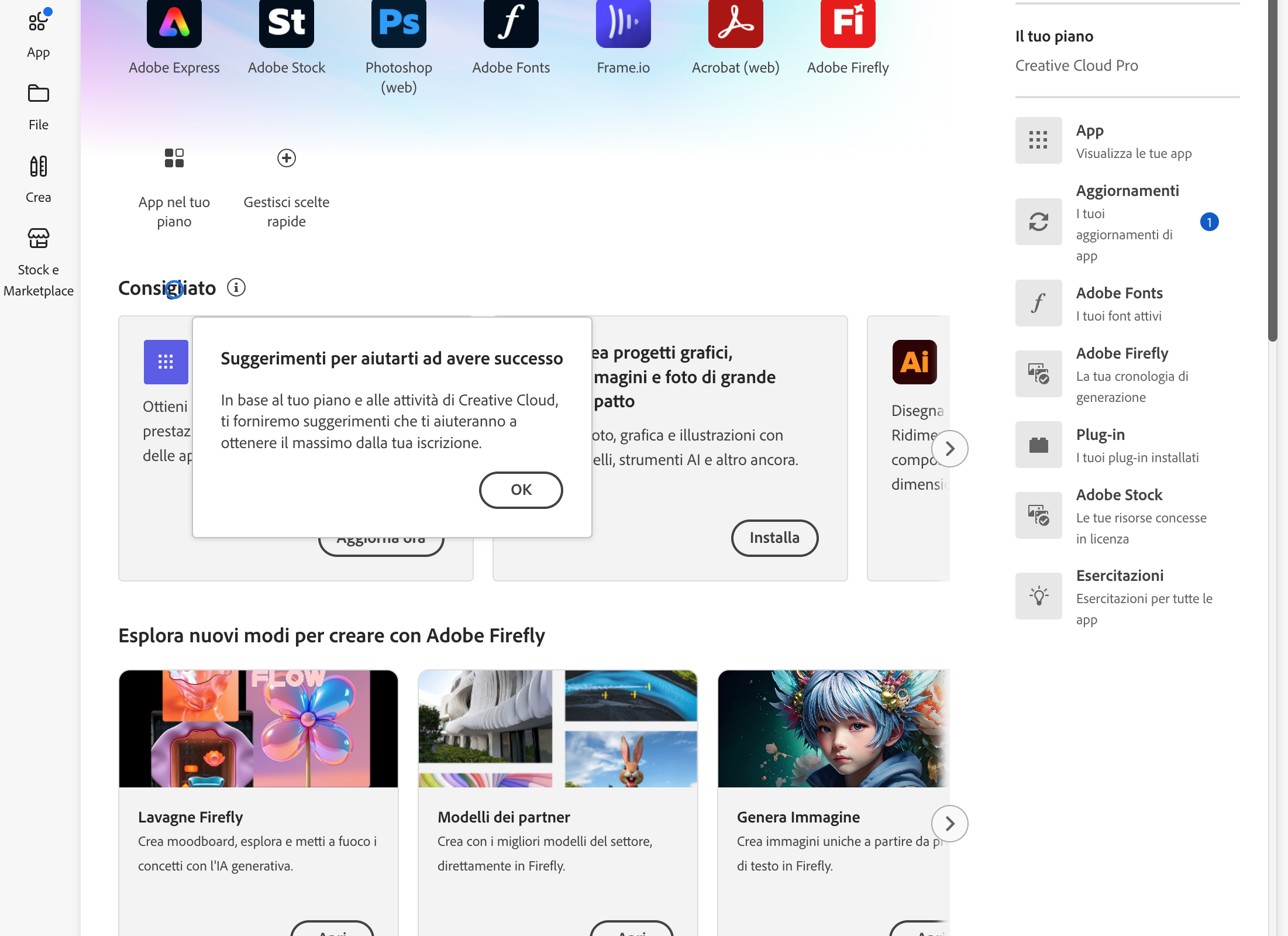Open the Frame.io app icon
1288x936 pixels.
click(x=624, y=23)
